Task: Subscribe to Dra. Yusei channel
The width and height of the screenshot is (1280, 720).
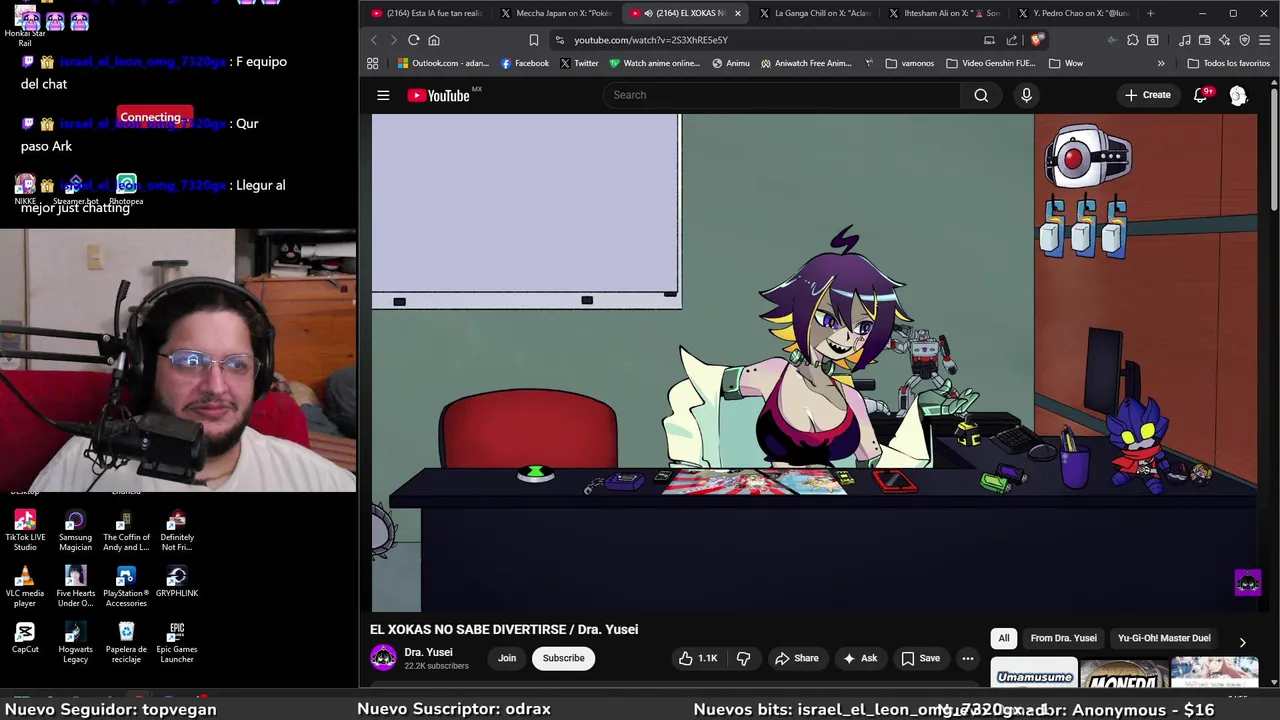Action: 563,658
